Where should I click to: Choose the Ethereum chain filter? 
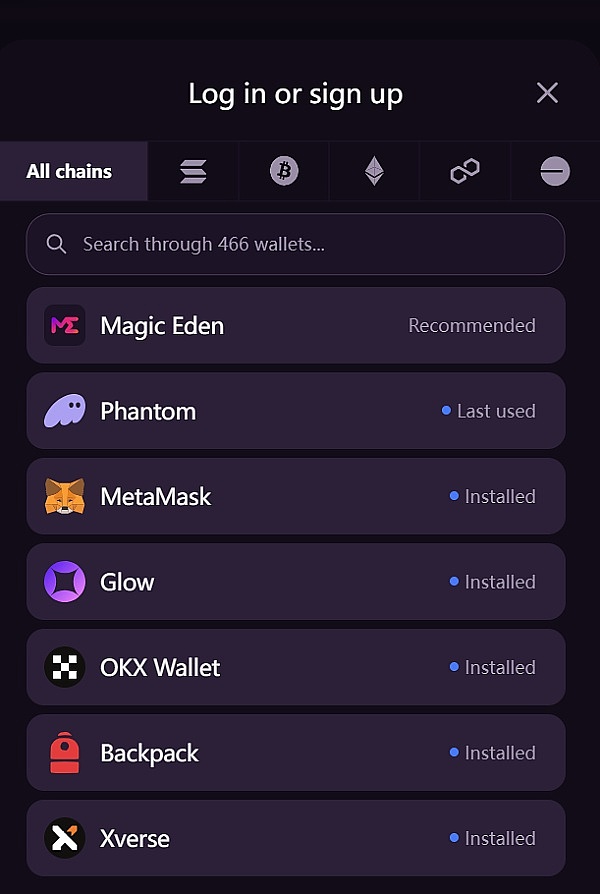[374, 172]
